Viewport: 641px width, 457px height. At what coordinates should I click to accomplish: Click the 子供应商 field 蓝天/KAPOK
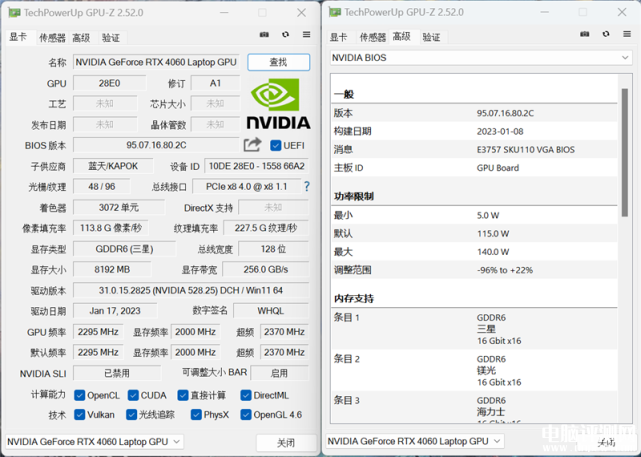click(113, 166)
